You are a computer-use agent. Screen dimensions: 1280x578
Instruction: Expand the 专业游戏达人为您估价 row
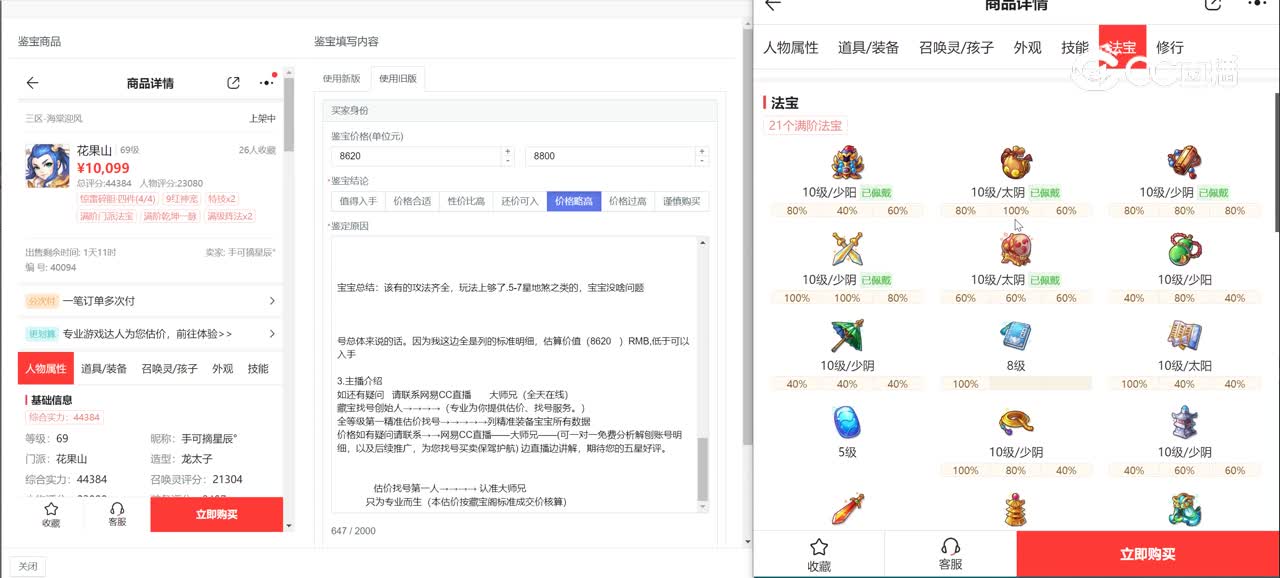pos(150,334)
